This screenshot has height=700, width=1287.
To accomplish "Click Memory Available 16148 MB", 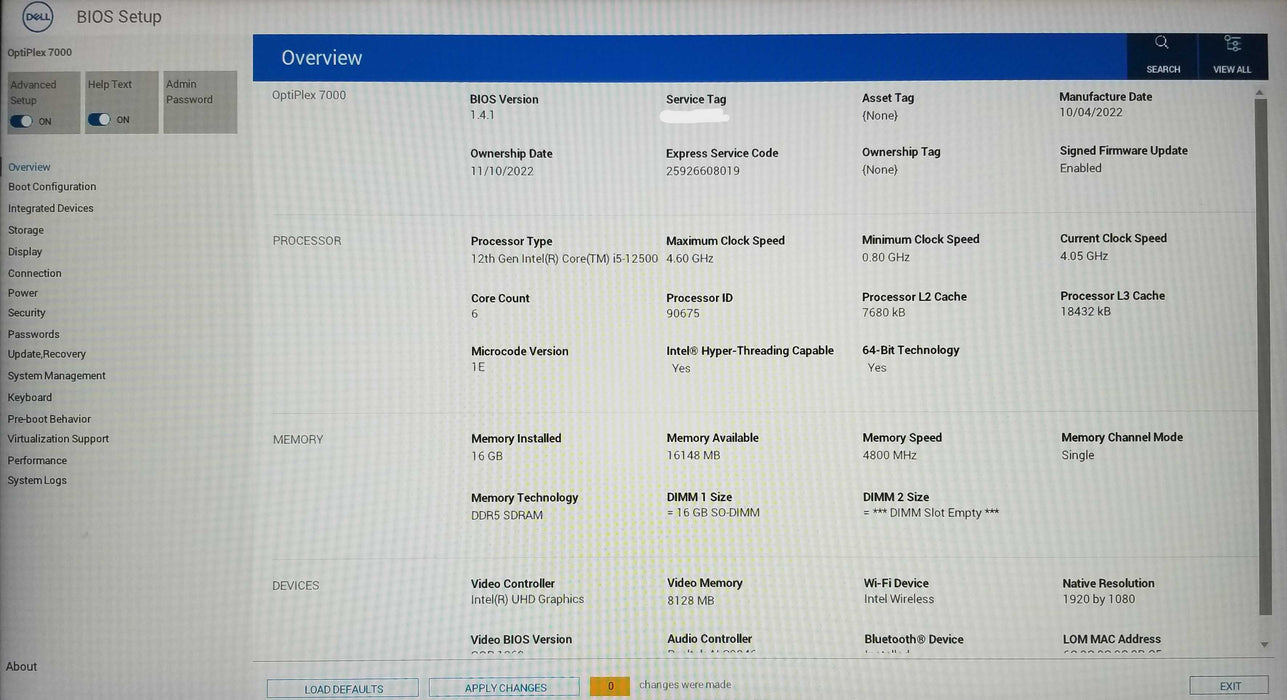I will click(x=694, y=455).
